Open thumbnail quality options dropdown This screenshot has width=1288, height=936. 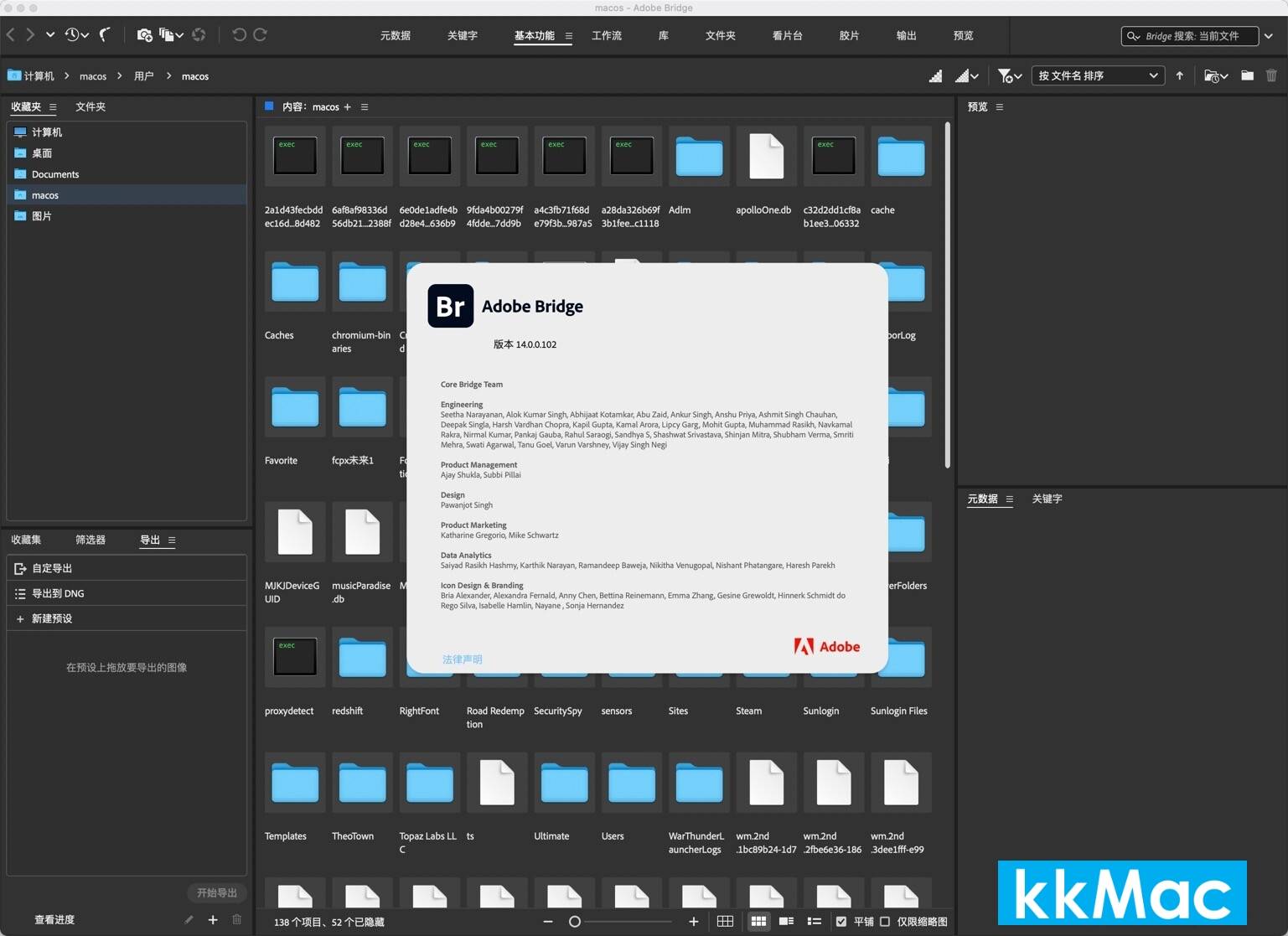967,76
